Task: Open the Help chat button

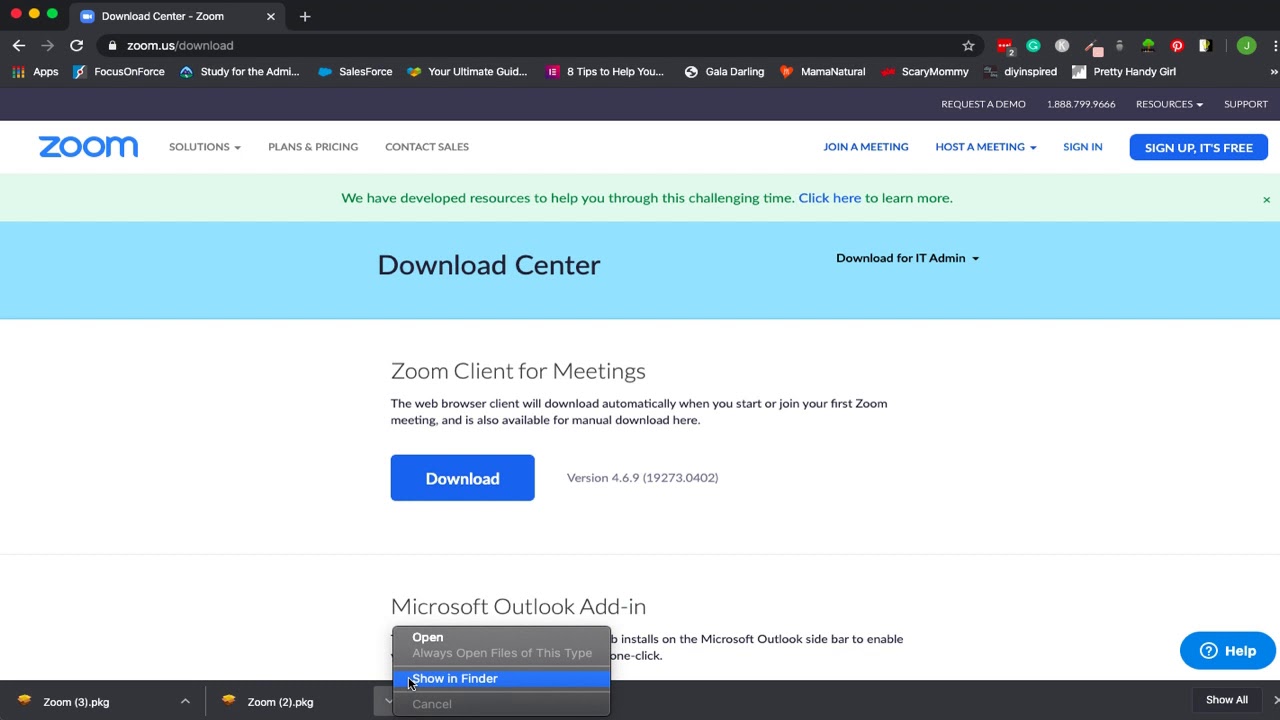Action: tap(1228, 651)
